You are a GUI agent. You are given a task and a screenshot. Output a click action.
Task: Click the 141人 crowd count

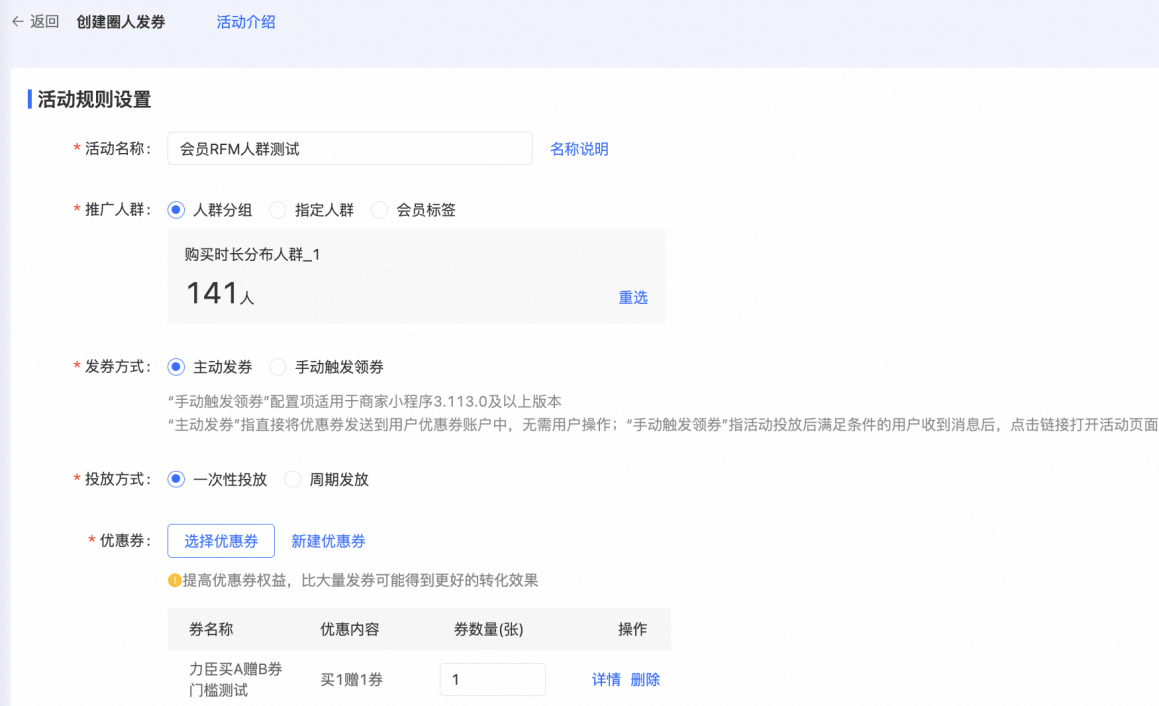coord(220,293)
